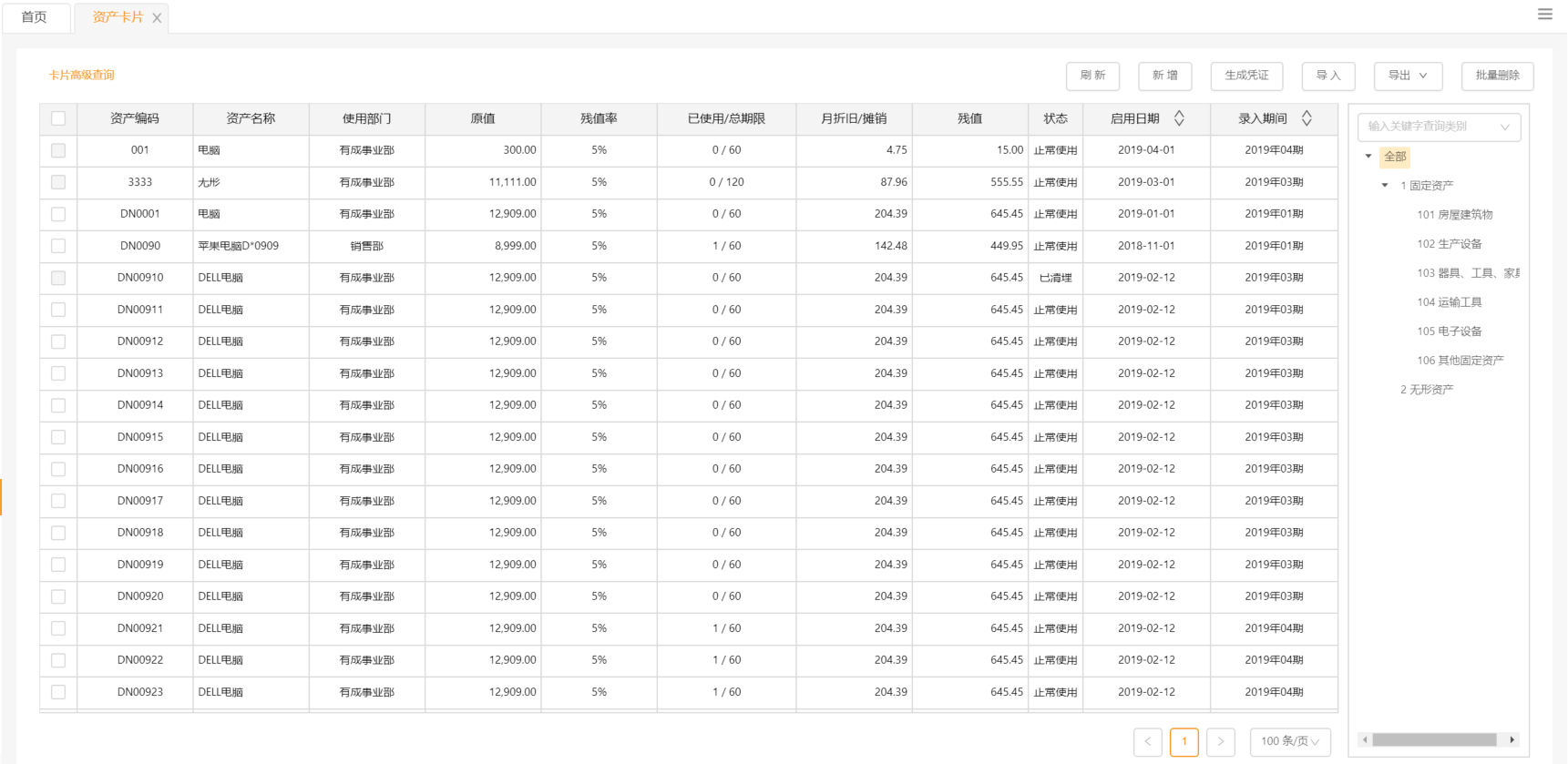Go to previous page arrow

coord(1147,741)
